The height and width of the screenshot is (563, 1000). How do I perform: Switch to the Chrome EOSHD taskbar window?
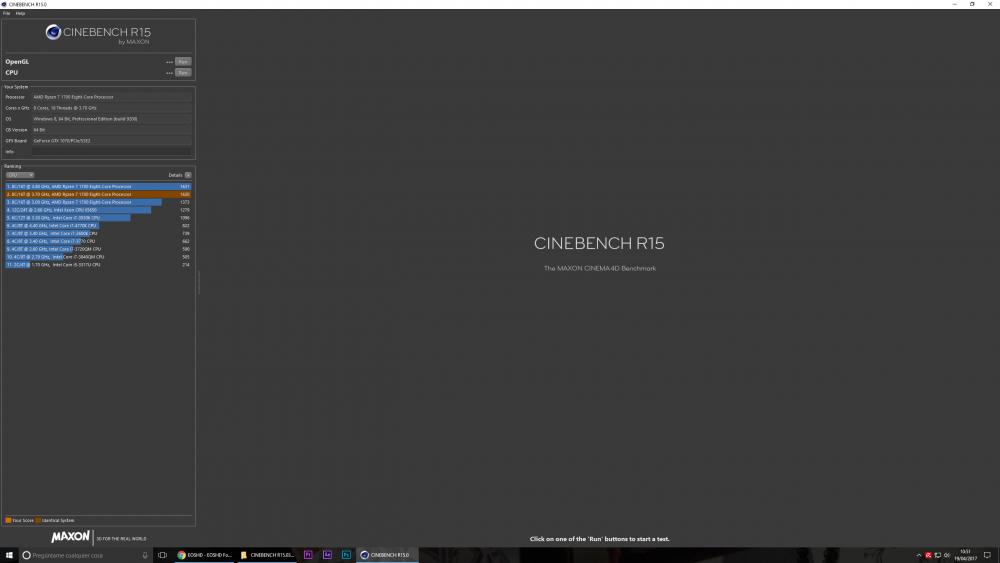tap(205, 555)
